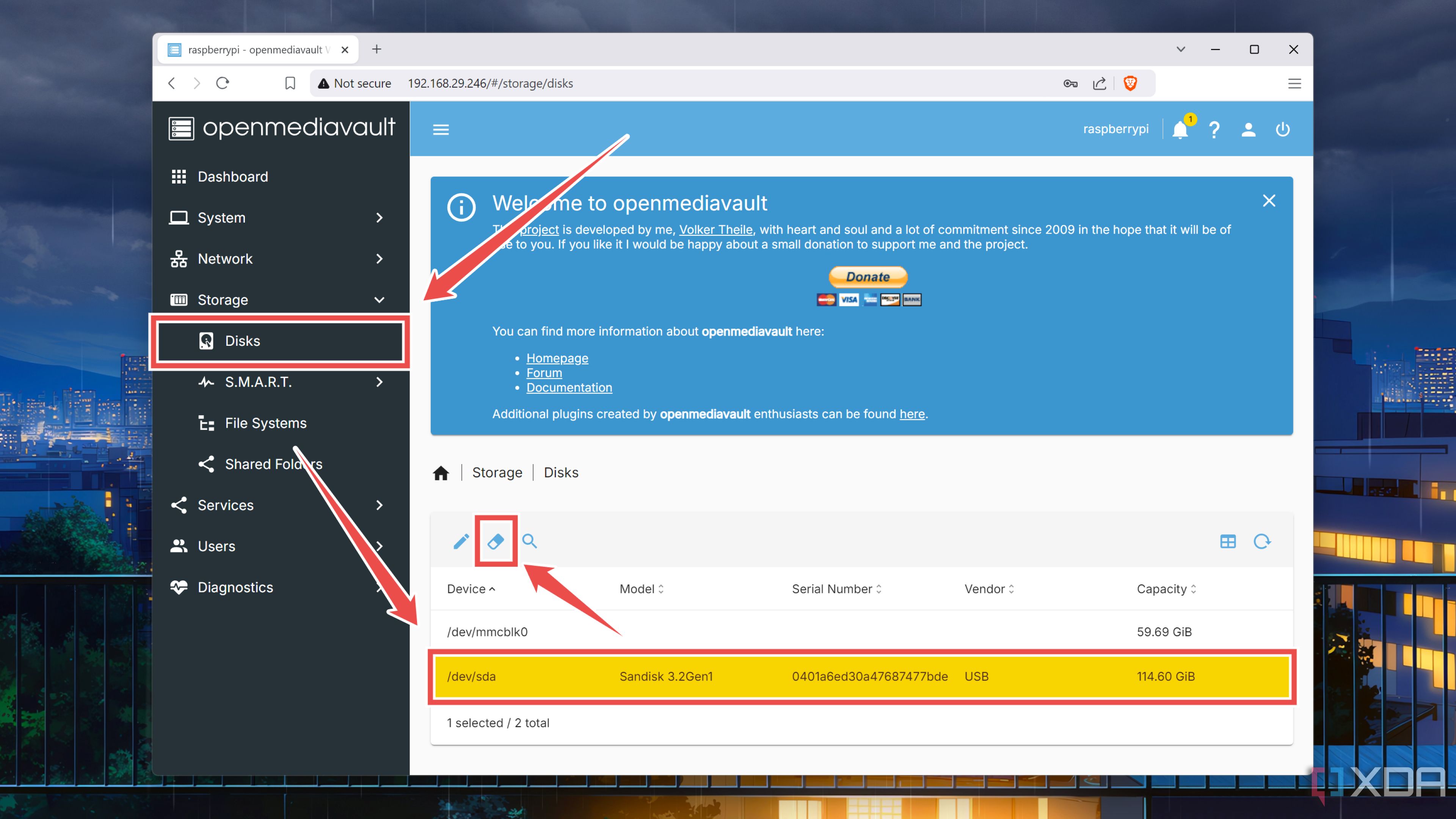Select the /dev/mmcblk0 disk row
The image size is (1456, 819).
[861, 632]
